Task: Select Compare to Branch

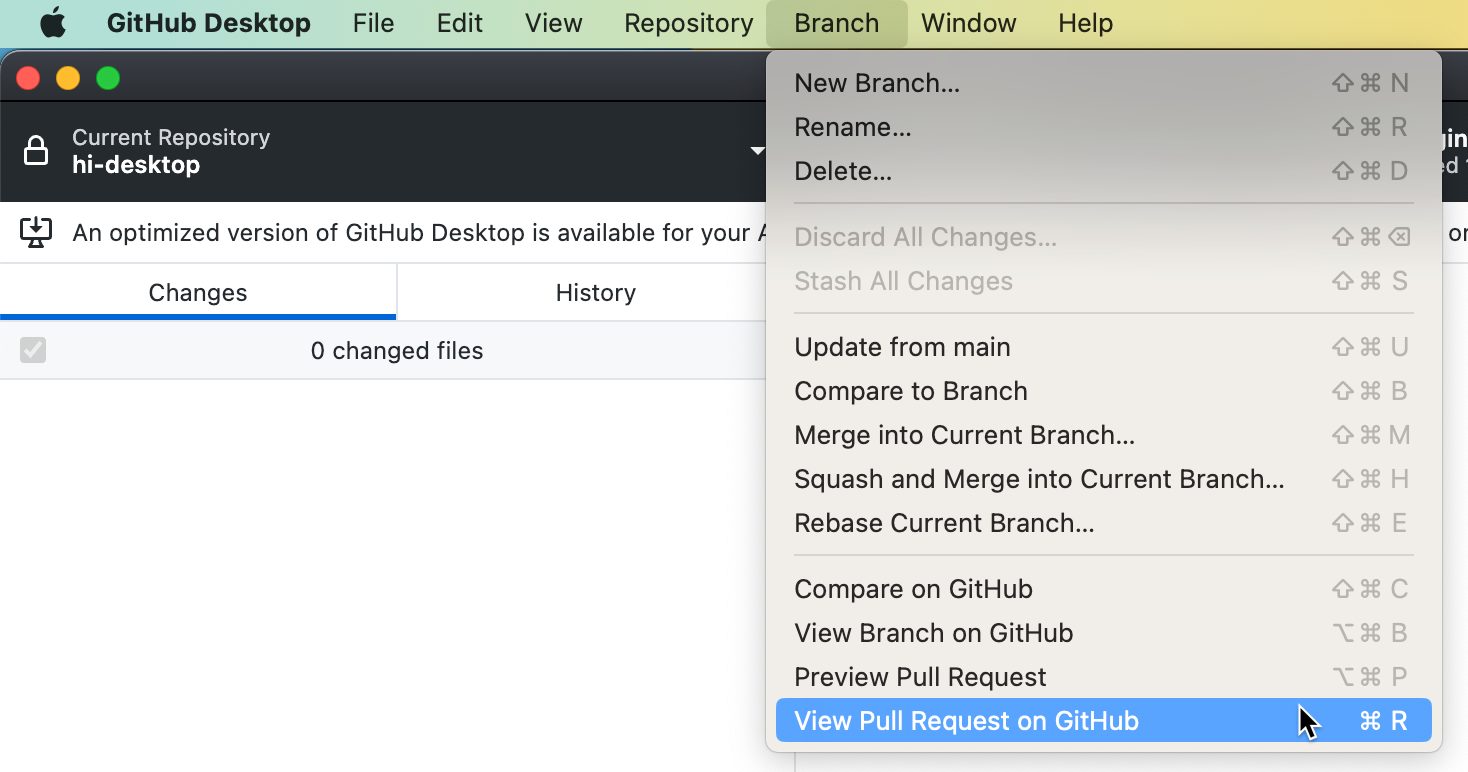Action: [x=911, y=391]
